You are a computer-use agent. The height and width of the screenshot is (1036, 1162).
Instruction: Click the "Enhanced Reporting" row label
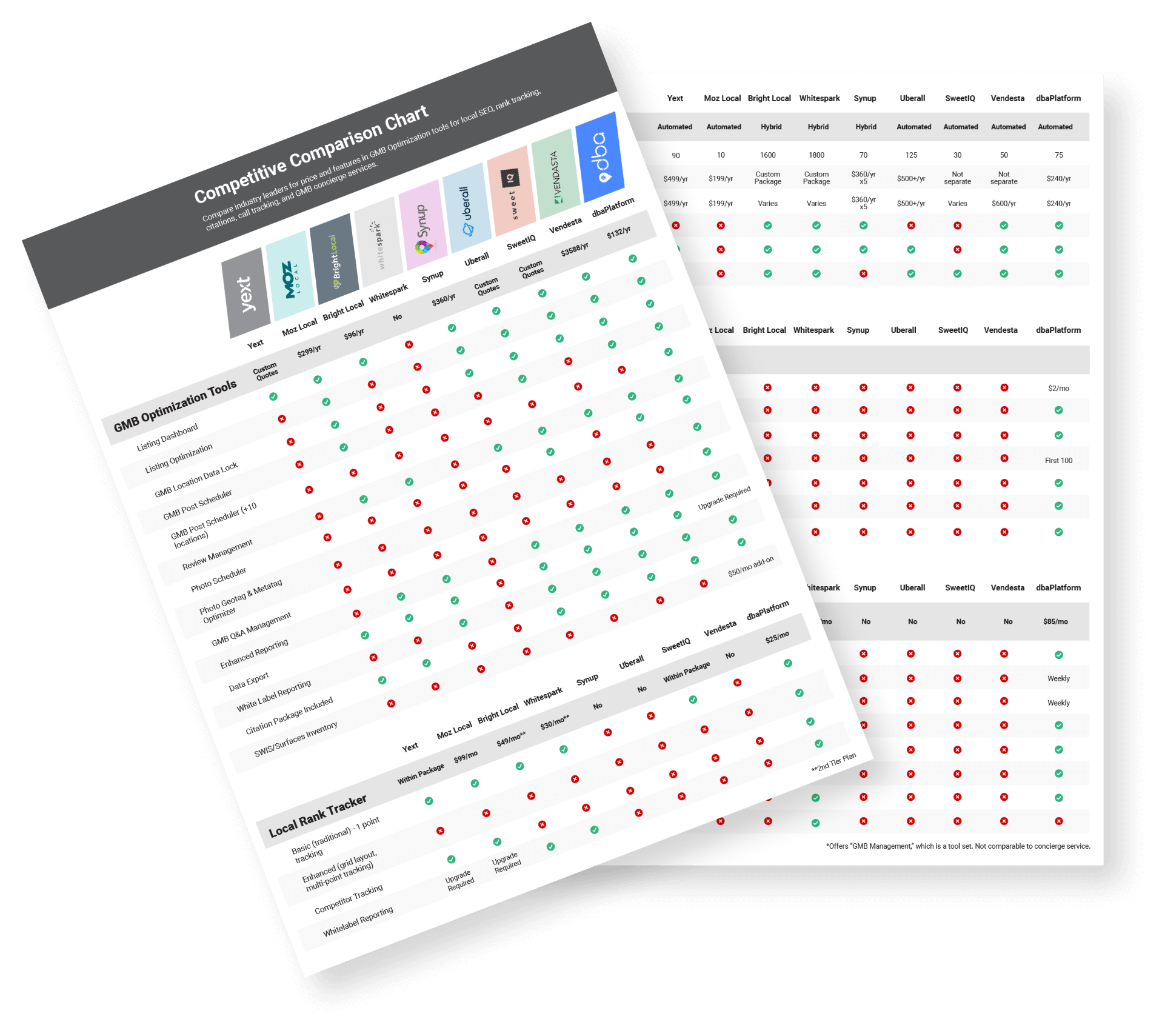click(x=254, y=653)
